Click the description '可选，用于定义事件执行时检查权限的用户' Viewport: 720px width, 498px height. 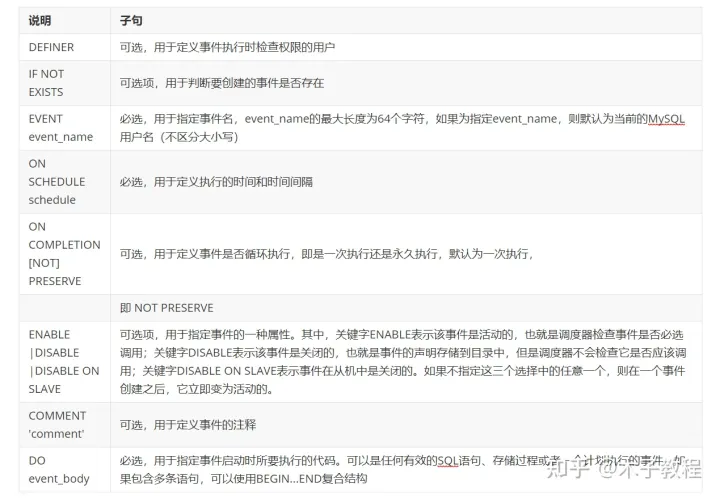pos(227,47)
